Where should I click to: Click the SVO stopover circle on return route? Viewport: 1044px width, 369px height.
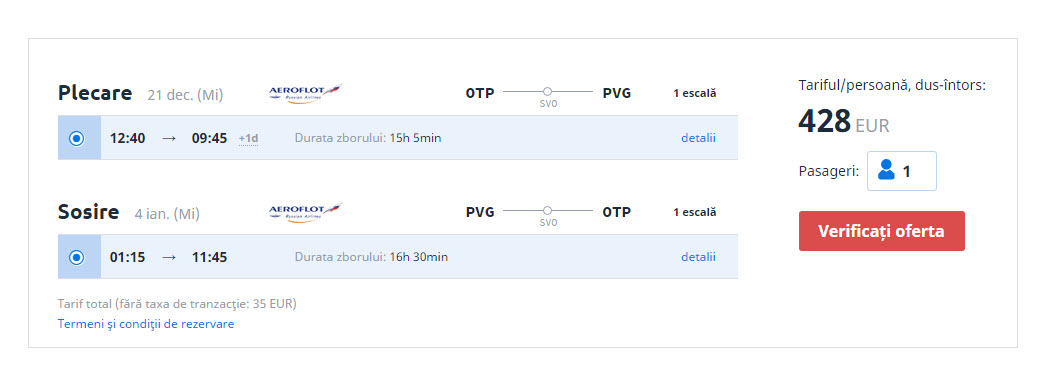[x=547, y=210]
